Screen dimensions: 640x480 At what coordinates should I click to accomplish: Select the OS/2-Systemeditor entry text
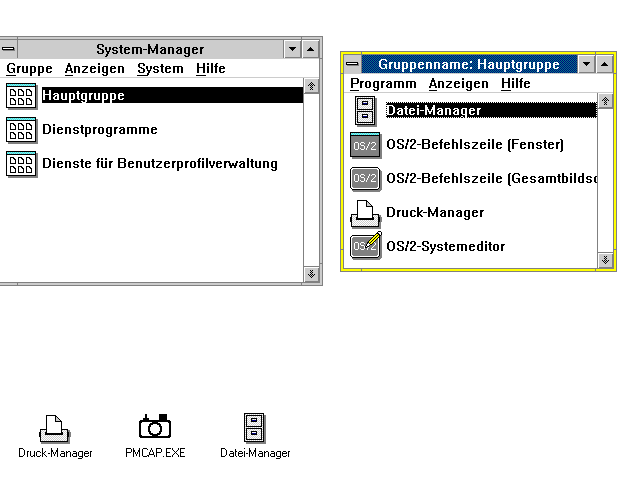click(446, 247)
